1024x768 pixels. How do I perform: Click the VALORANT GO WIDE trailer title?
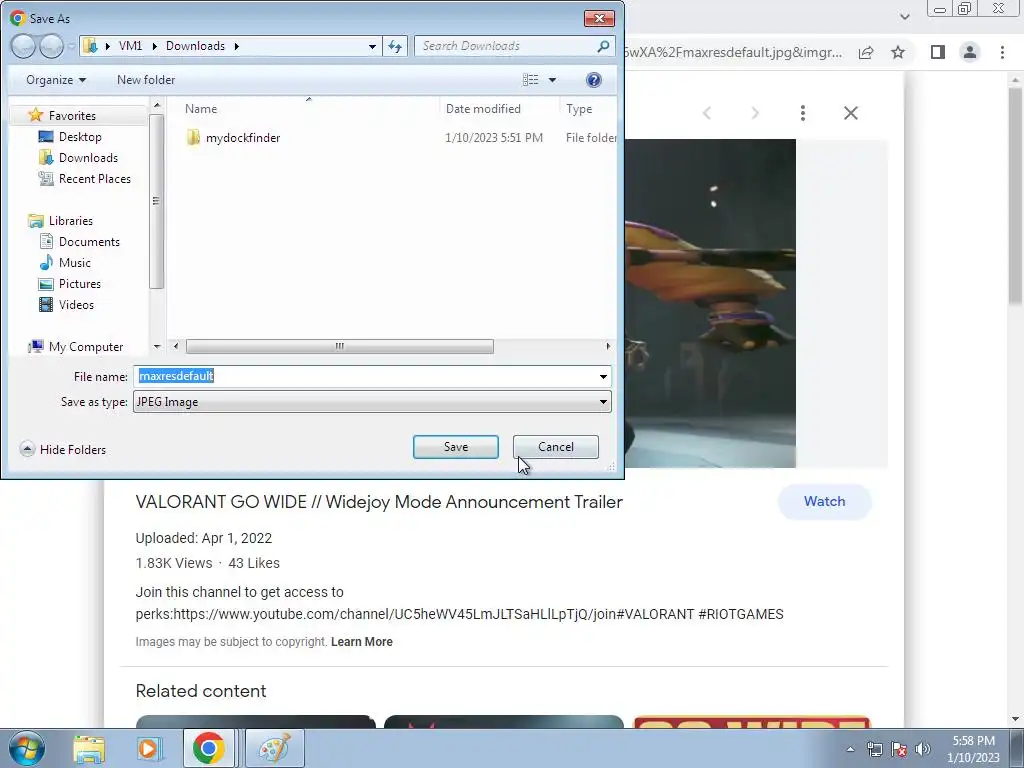click(379, 502)
